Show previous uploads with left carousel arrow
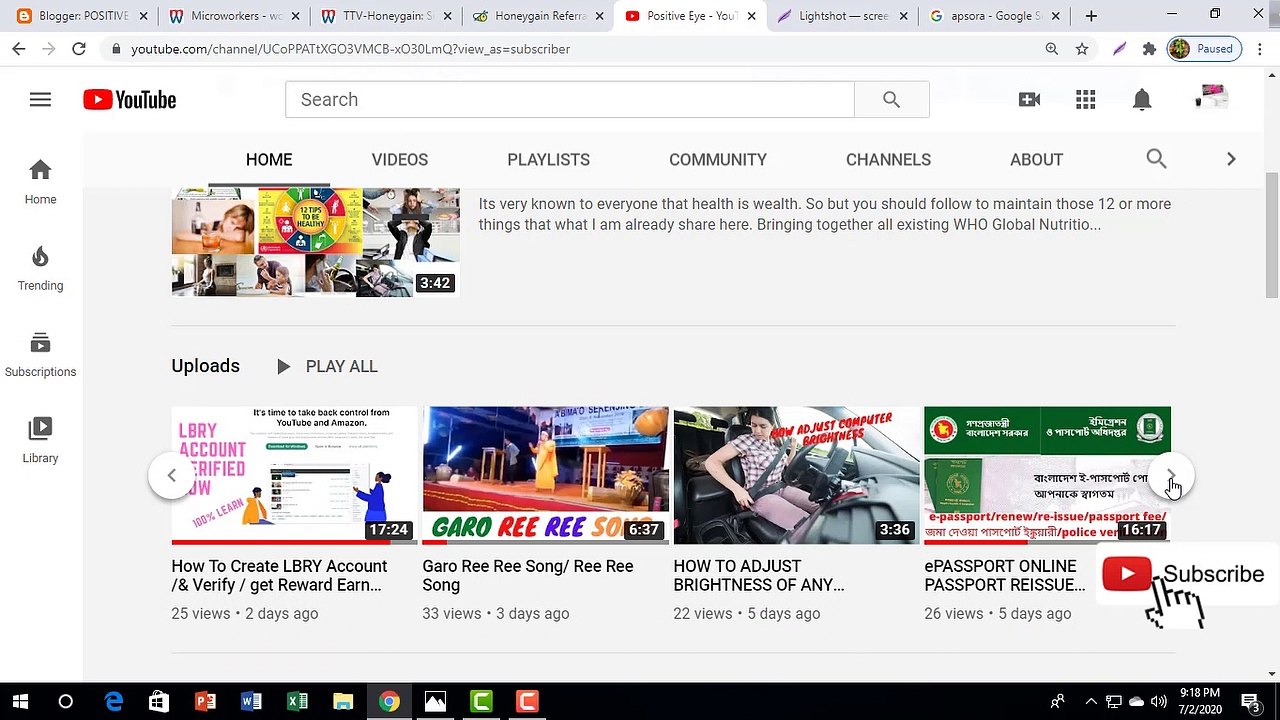The height and width of the screenshot is (720, 1280). [171, 475]
